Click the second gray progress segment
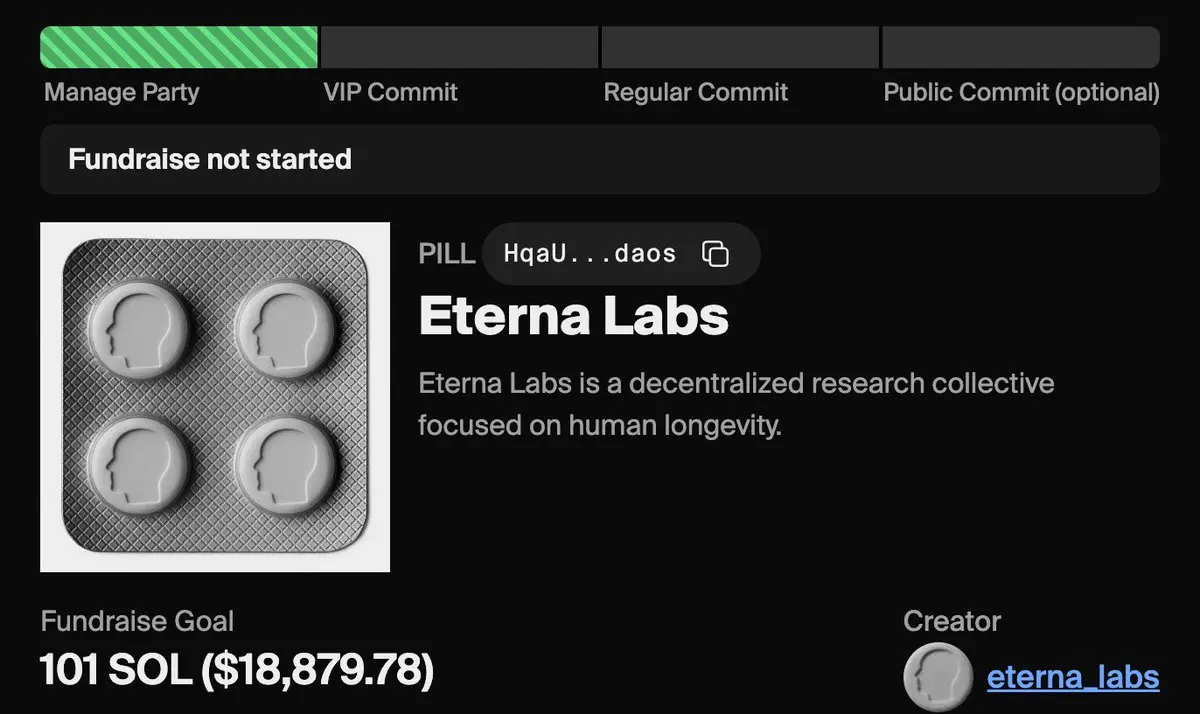1200x714 pixels. 459,47
